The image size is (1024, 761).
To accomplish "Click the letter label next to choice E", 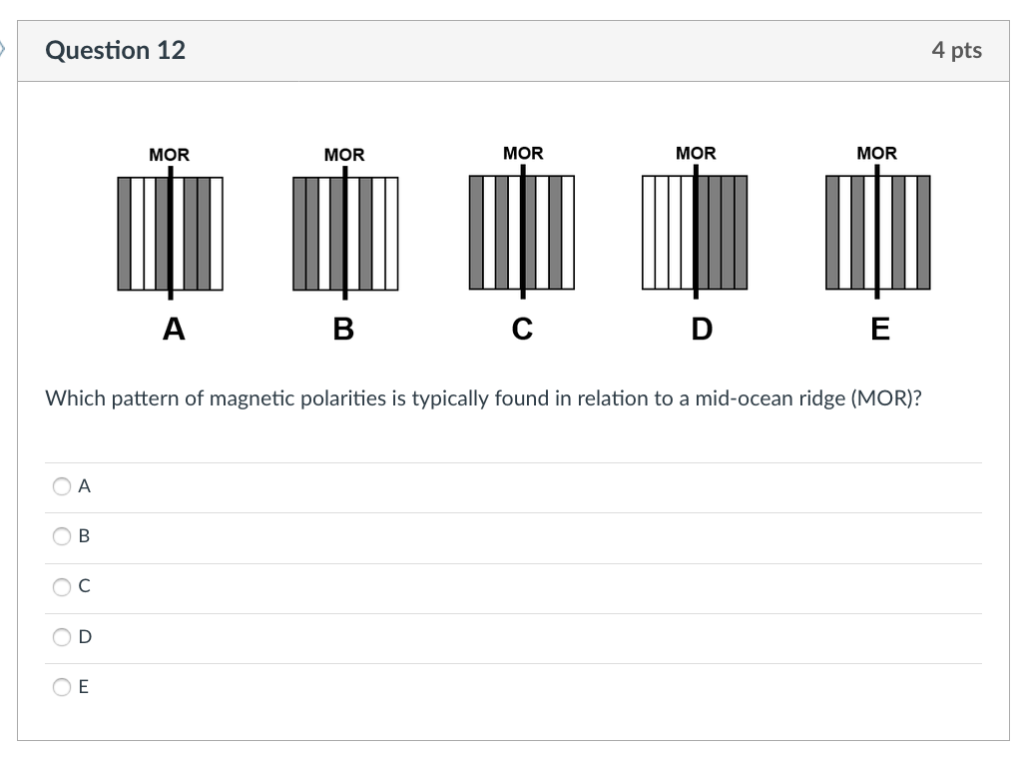I will click(84, 687).
